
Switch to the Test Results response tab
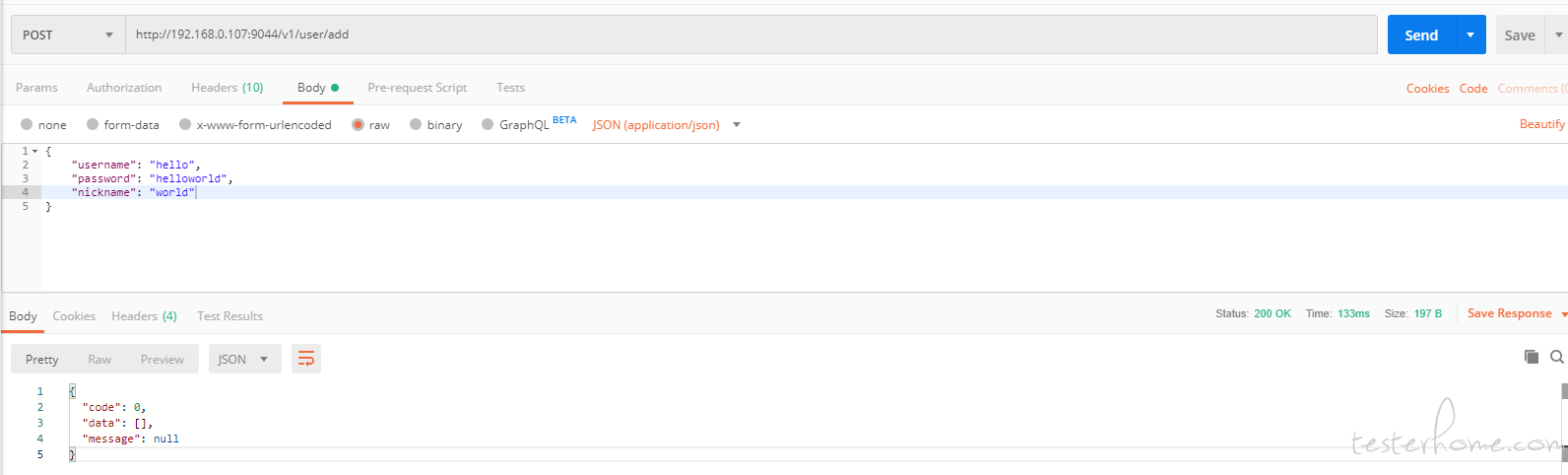[229, 316]
